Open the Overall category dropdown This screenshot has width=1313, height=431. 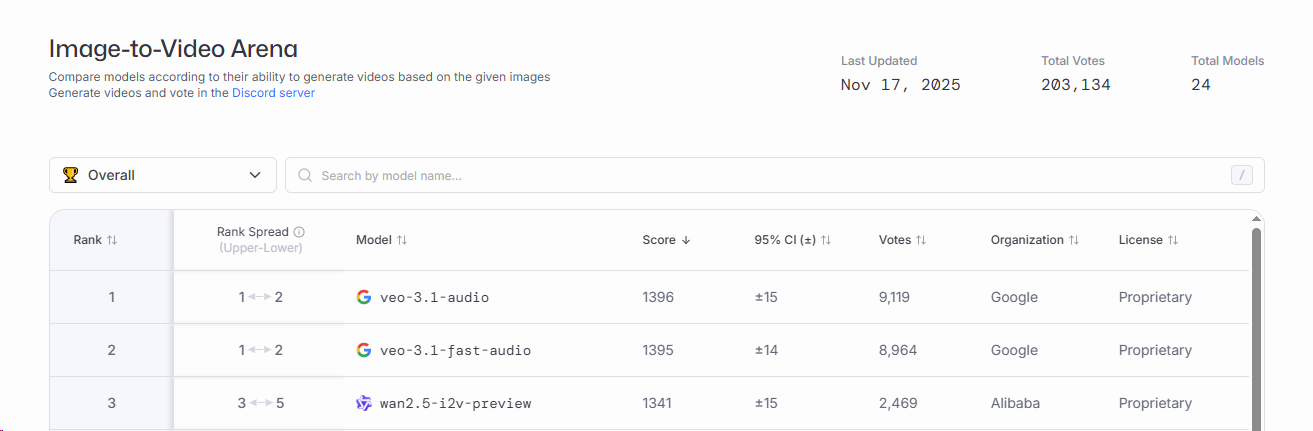coord(163,175)
